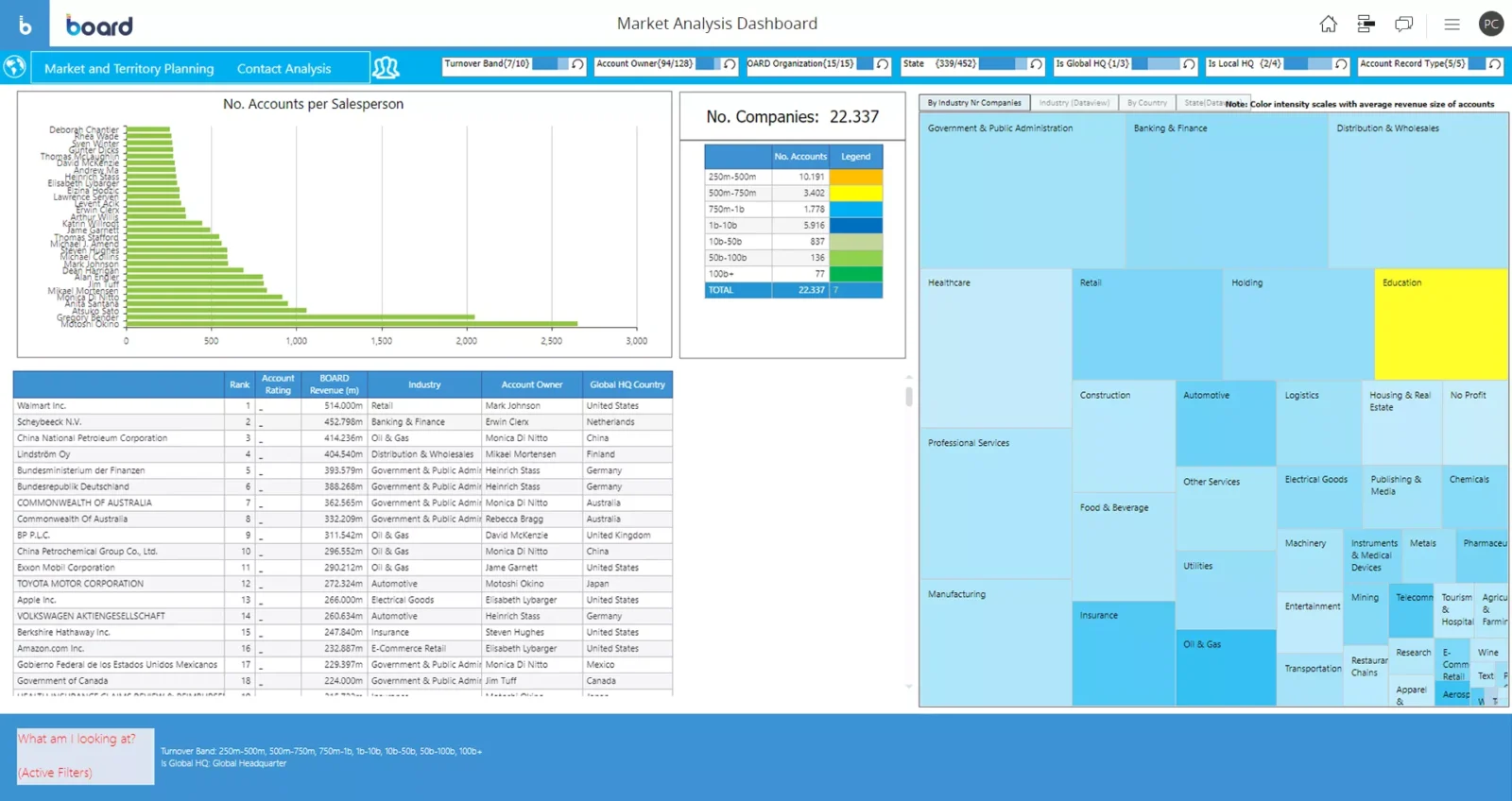The width and height of the screenshot is (1512, 801).
Task: Click the PC user avatar
Action: (x=1491, y=25)
